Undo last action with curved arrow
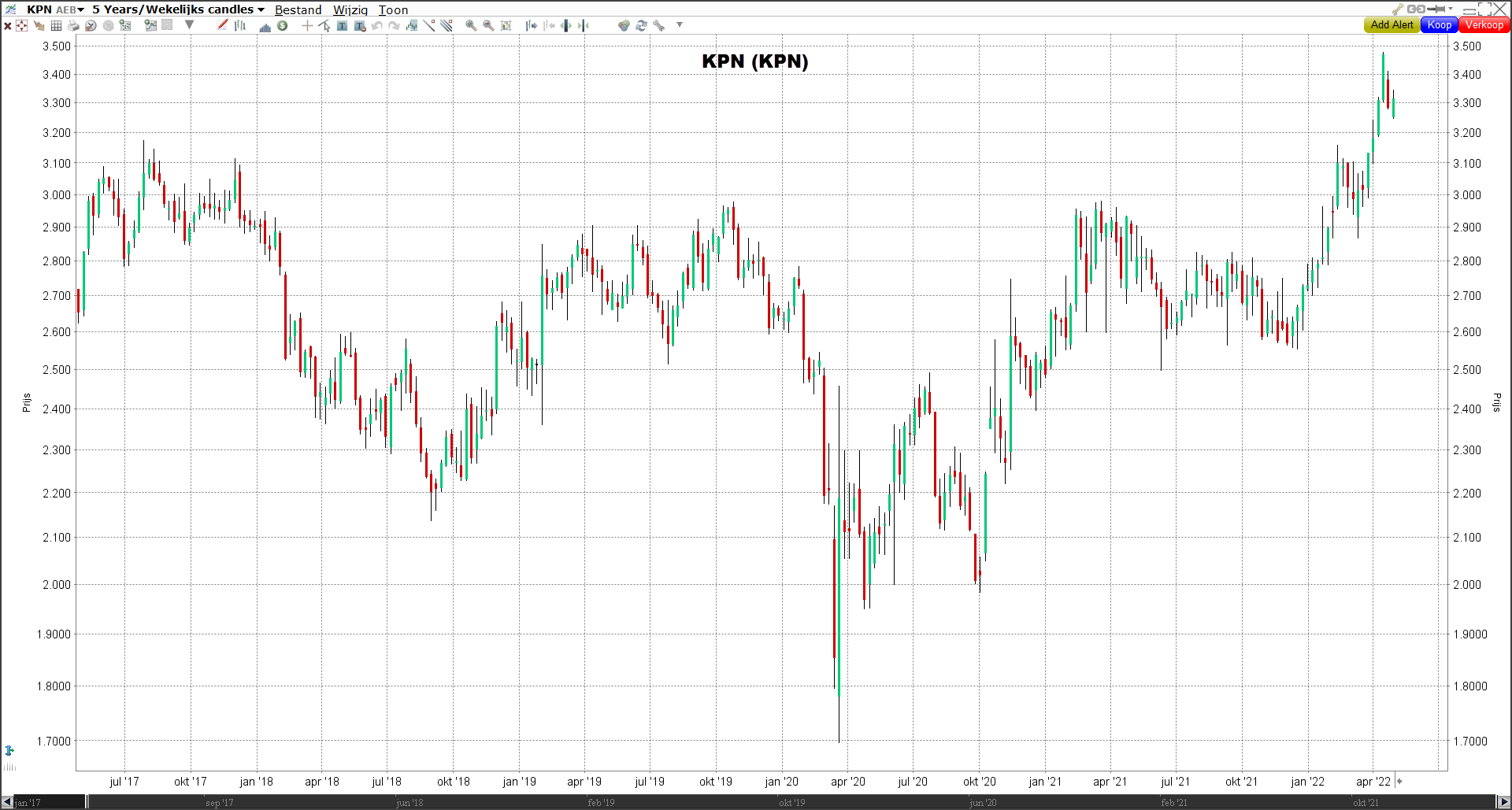This screenshot has width=1512, height=810. click(377, 26)
